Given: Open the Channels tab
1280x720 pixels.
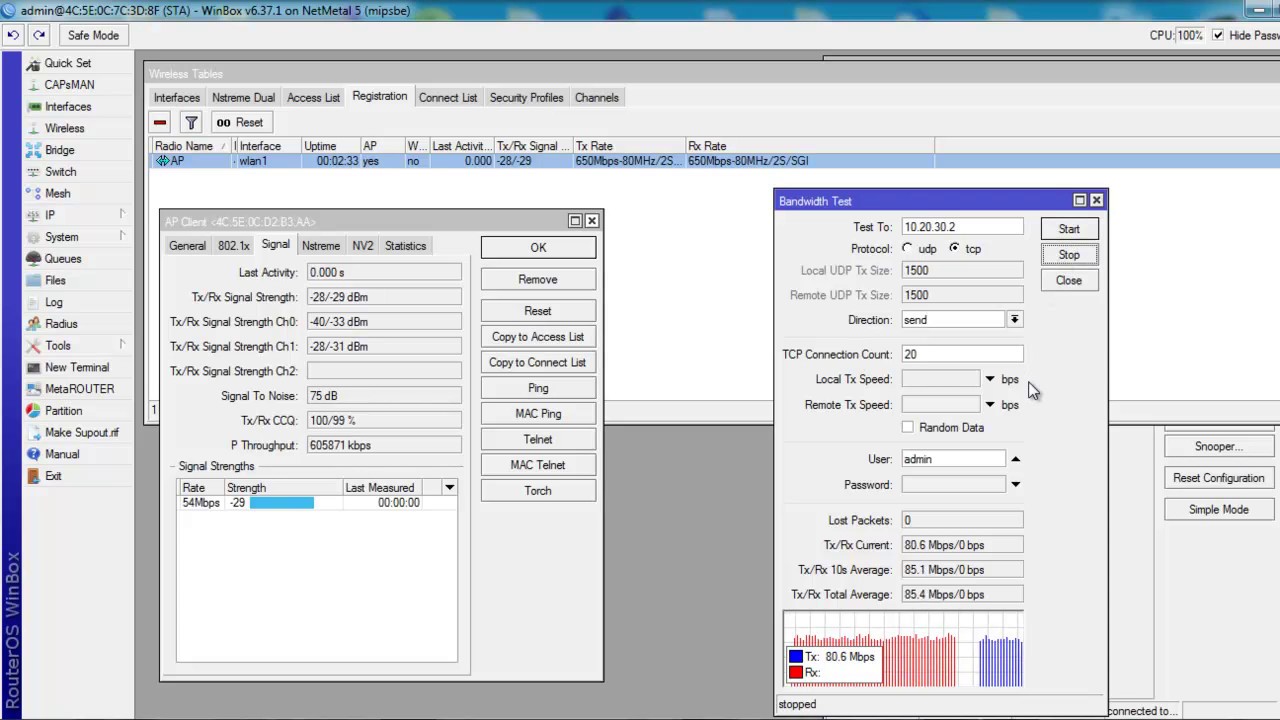Looking at the screenshot, I should pos(597,98).
